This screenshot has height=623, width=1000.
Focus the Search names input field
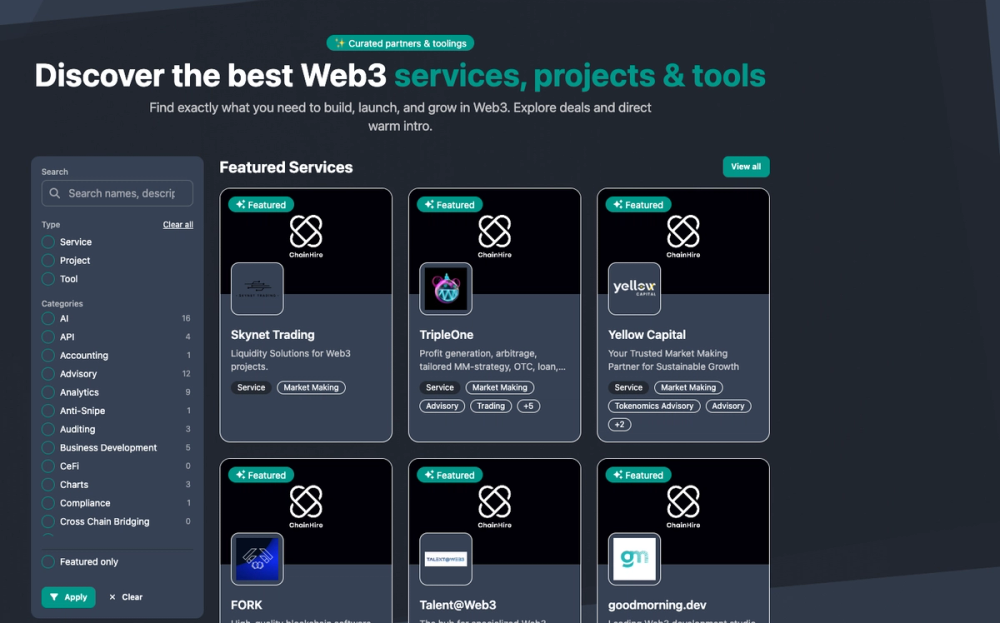pos(117,193)
